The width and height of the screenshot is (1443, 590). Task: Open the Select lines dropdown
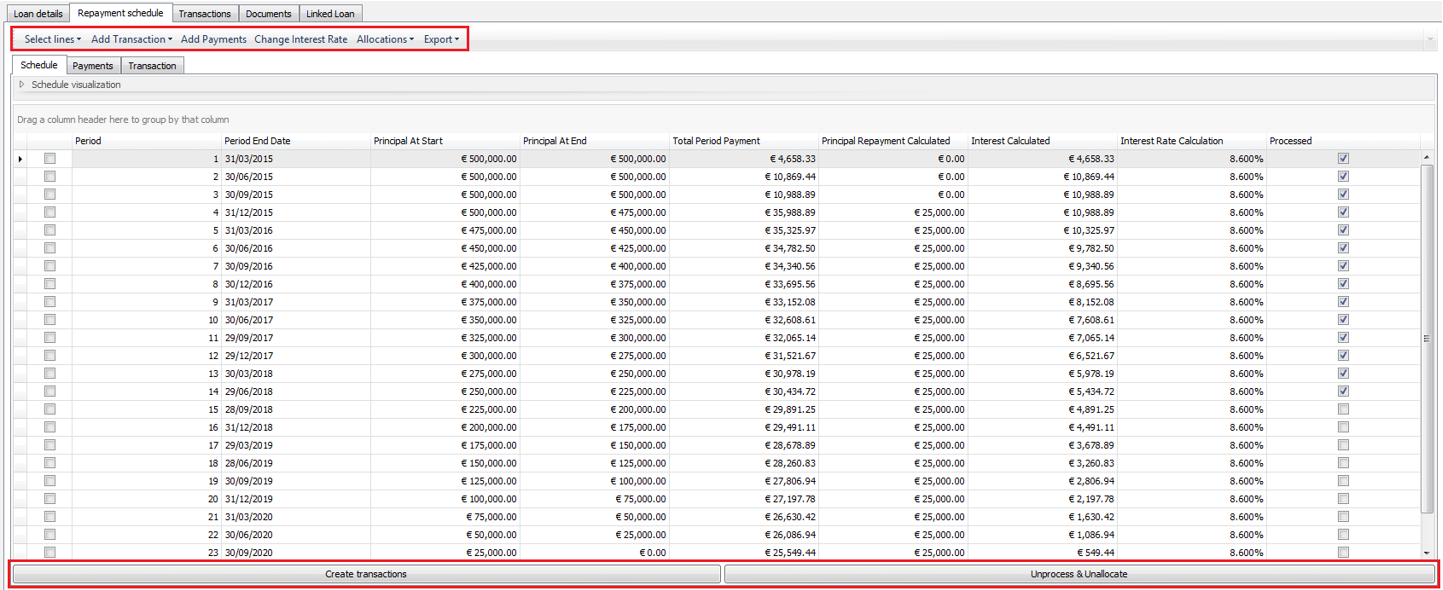tap(53, 39)
